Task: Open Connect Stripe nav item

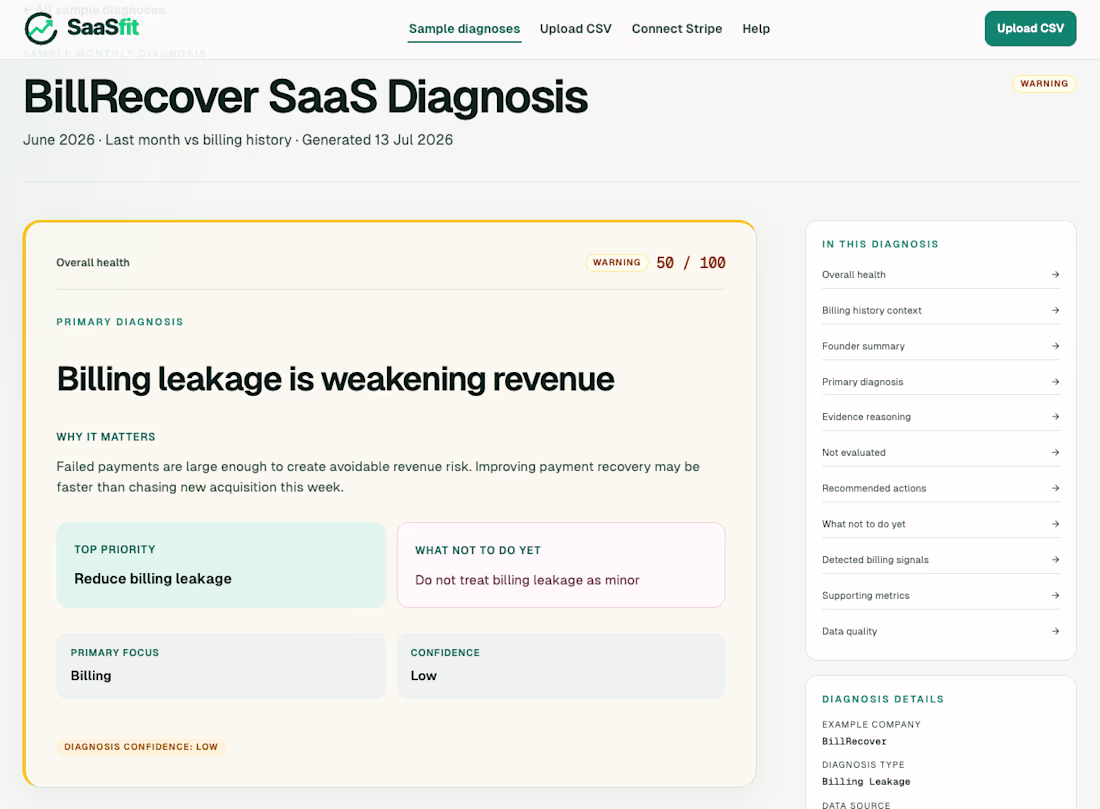Action: click(676, 29)
